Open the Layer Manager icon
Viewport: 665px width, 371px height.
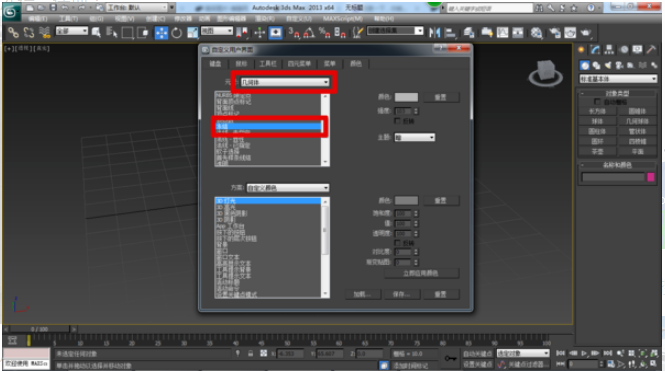pyautogui.click(x=469, y=32)
